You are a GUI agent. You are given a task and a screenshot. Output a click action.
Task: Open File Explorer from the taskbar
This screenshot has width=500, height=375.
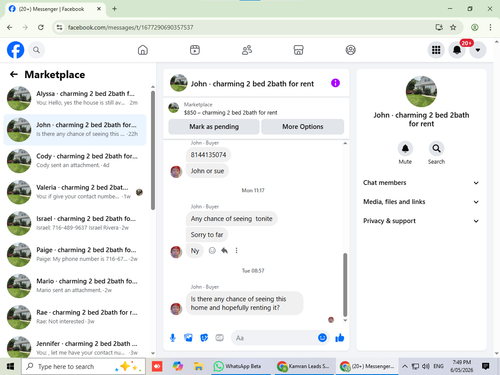(x=199, y=366)
